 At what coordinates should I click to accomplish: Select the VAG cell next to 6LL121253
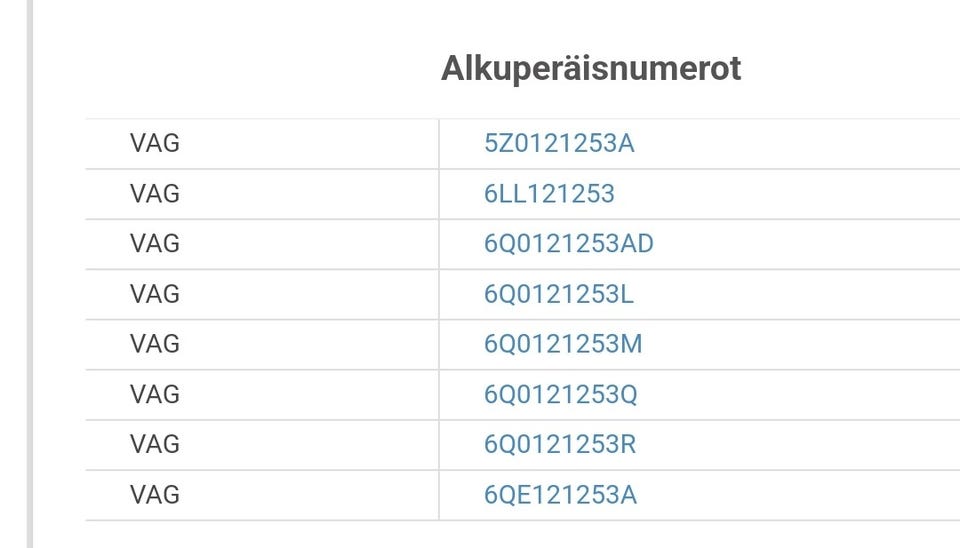coord(155,194)
